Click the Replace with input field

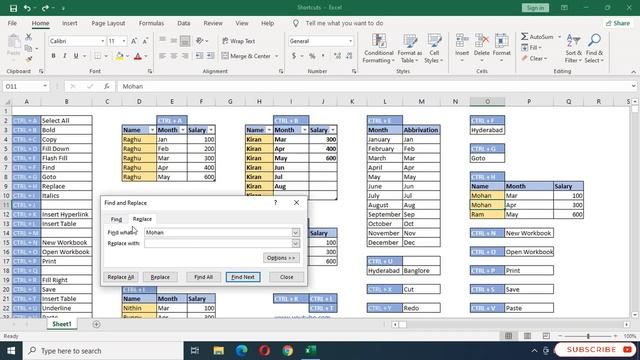click(x=218, y=244)
